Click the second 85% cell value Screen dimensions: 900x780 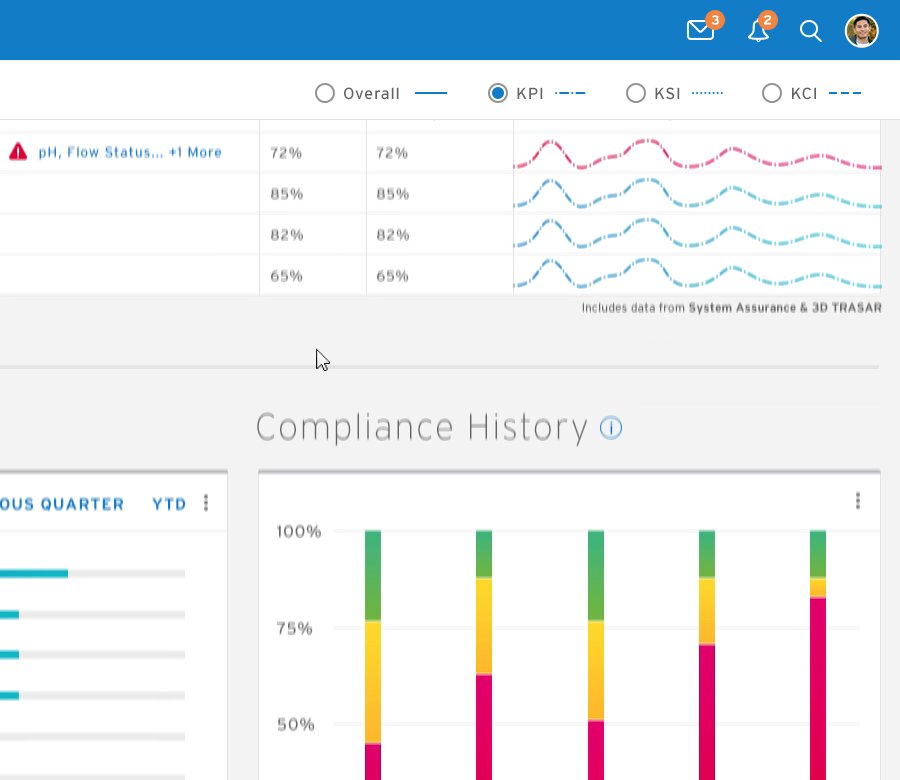tap(393, 194)
